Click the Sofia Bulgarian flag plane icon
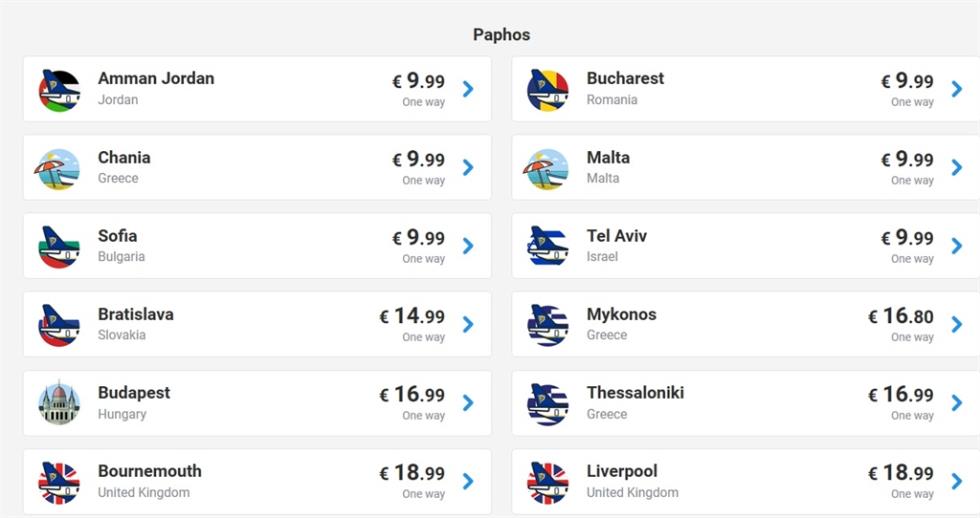Viewport: 980px width, 518px height. pos(59,247)
